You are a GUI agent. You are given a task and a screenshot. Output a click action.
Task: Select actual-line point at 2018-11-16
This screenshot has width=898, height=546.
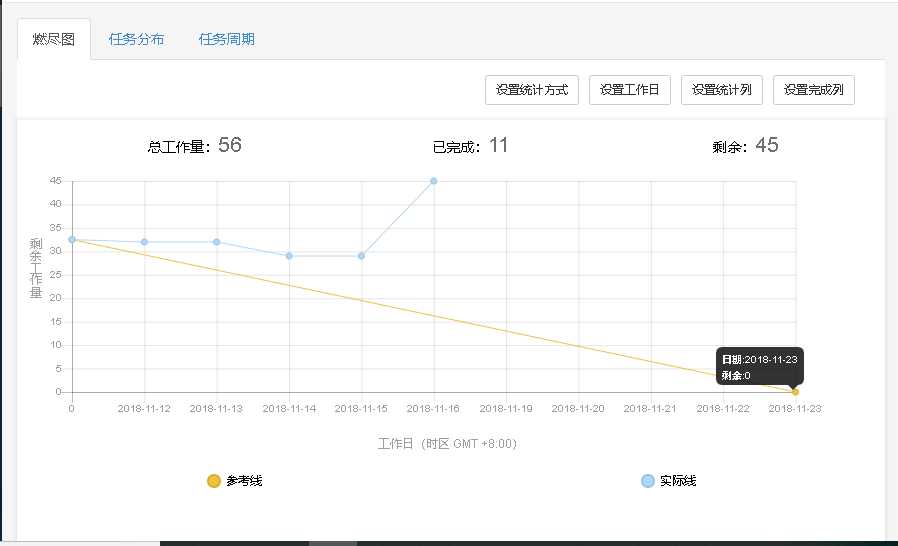click(434, 181)
